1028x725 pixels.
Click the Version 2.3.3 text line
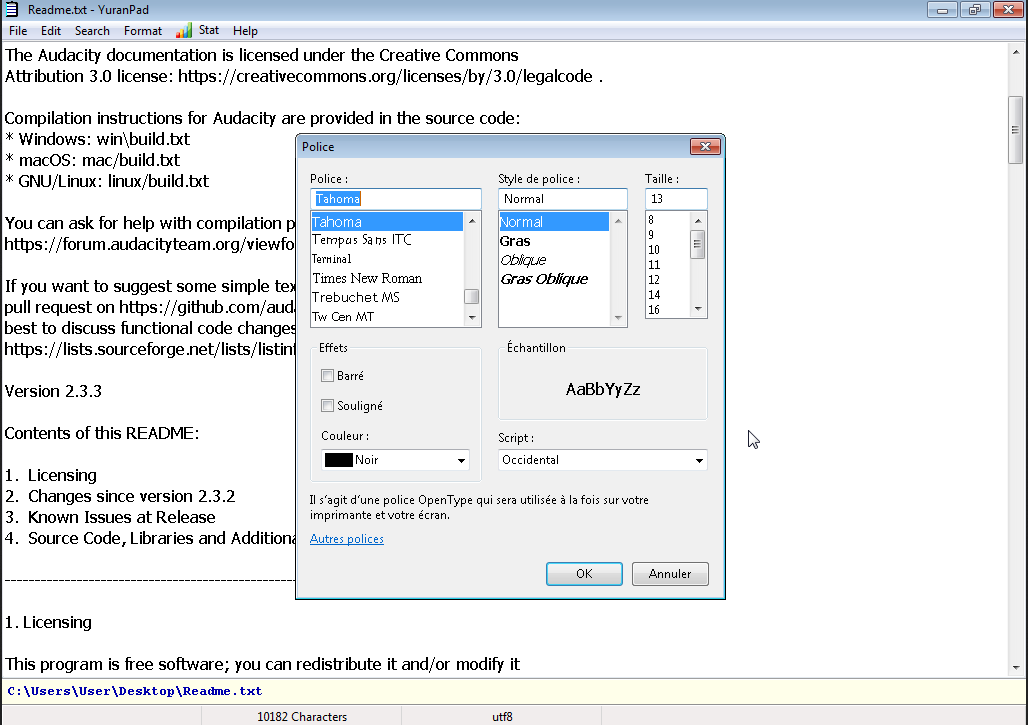point(53,391)
